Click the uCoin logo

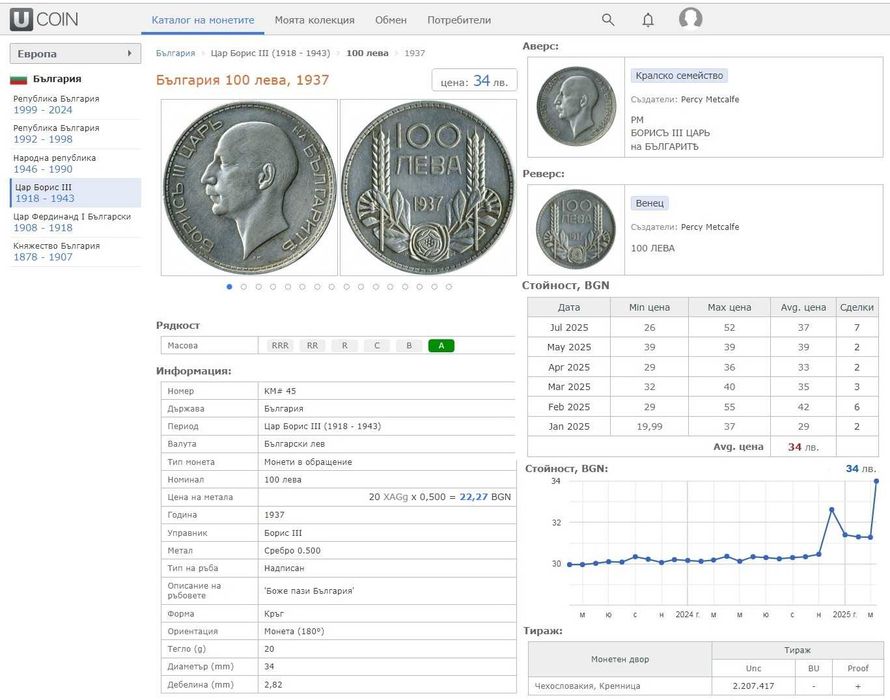click(x=44, y=20)
